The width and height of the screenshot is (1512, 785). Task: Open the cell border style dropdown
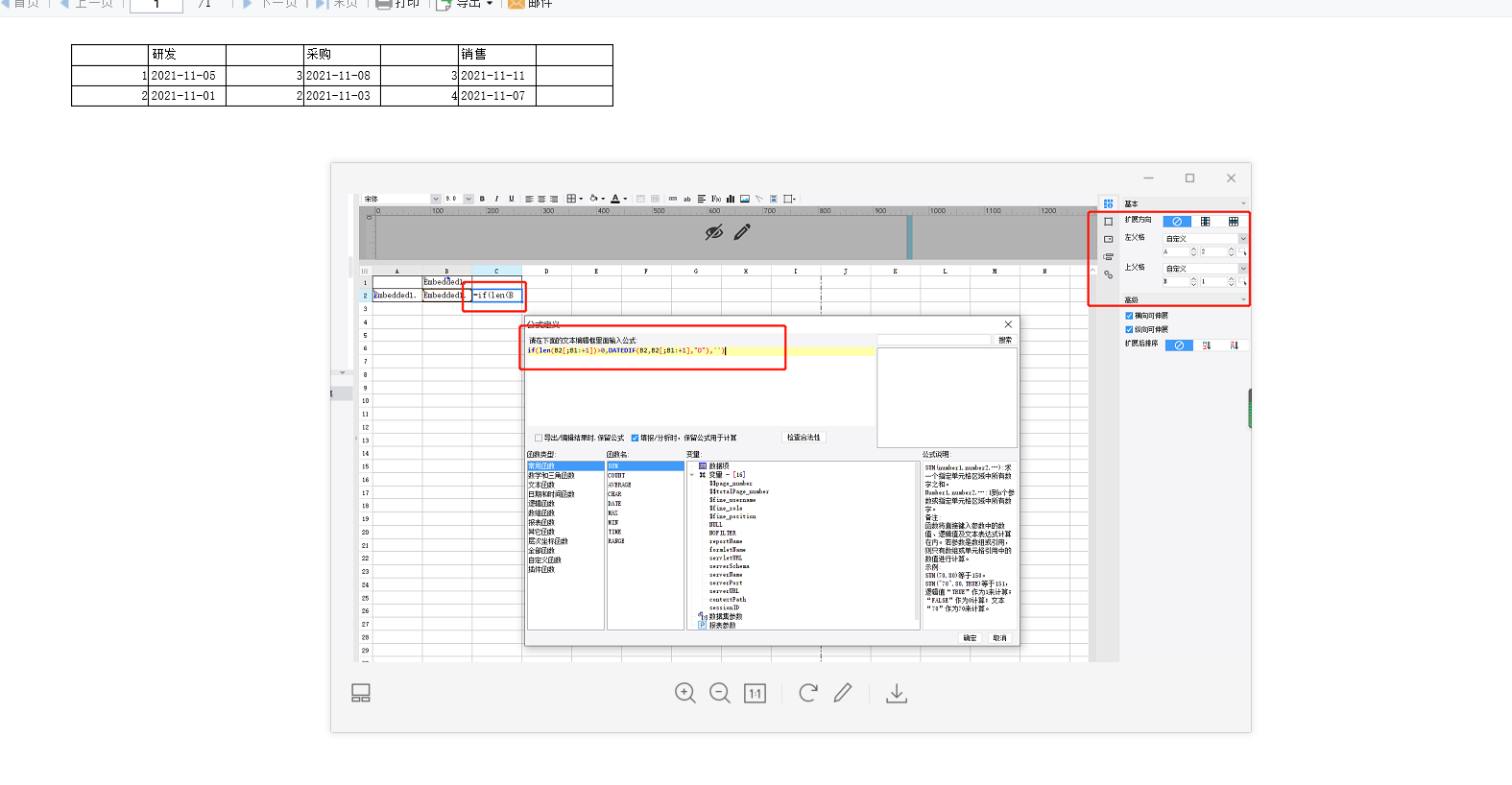pos(575,199)
